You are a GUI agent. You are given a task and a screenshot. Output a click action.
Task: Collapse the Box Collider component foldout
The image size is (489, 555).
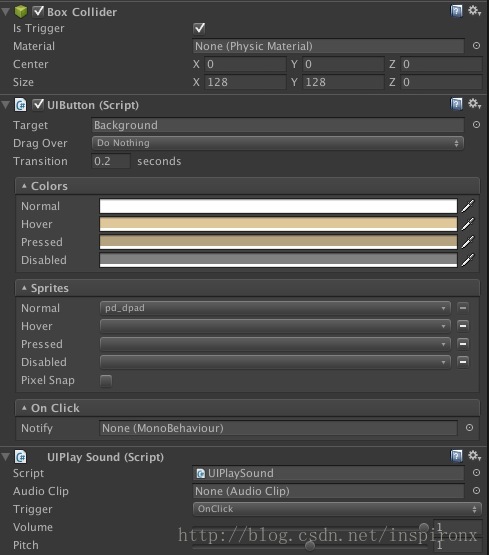[x=6, y=12]
